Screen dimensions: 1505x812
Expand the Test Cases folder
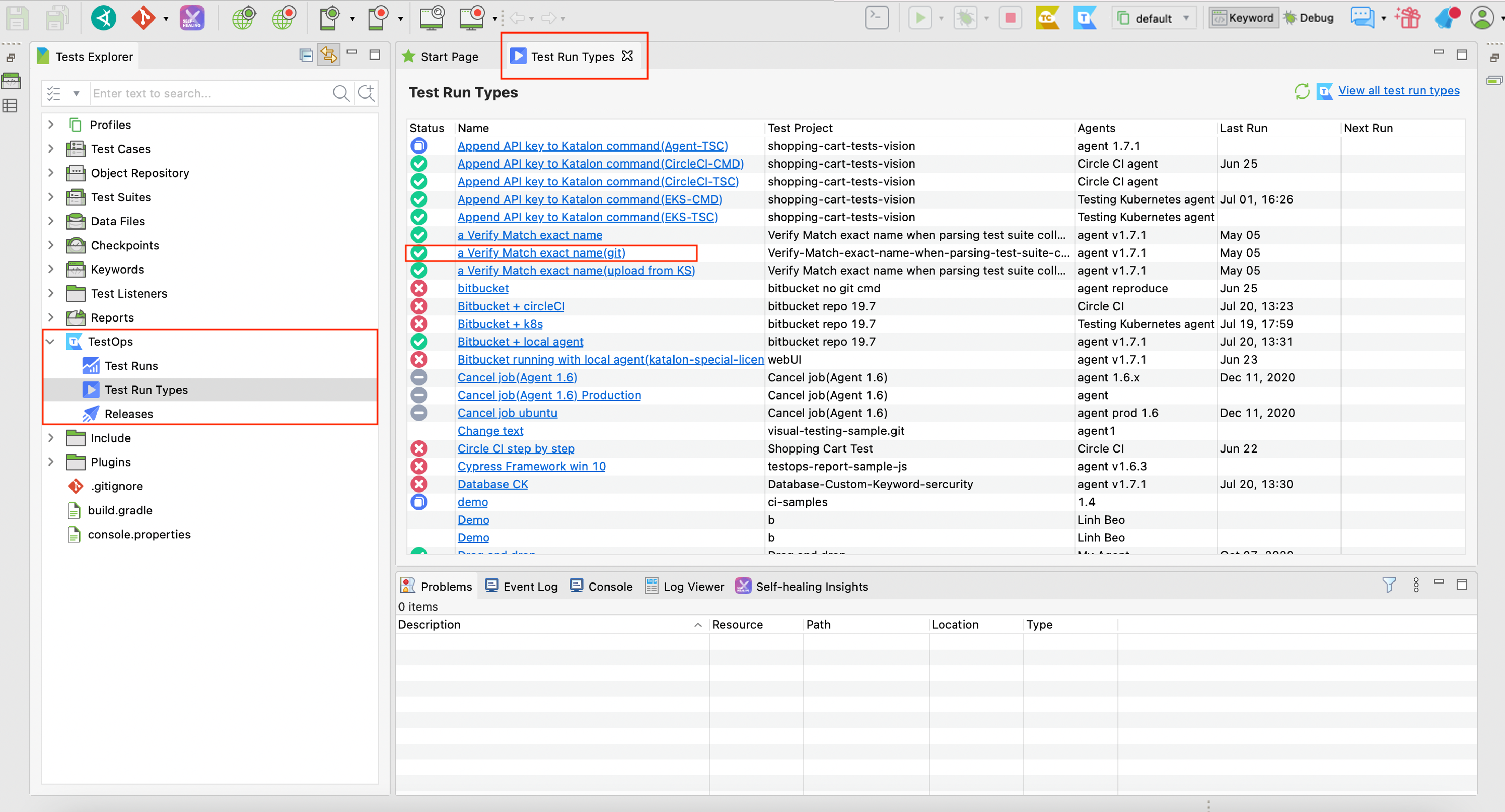tap(51, 149)
